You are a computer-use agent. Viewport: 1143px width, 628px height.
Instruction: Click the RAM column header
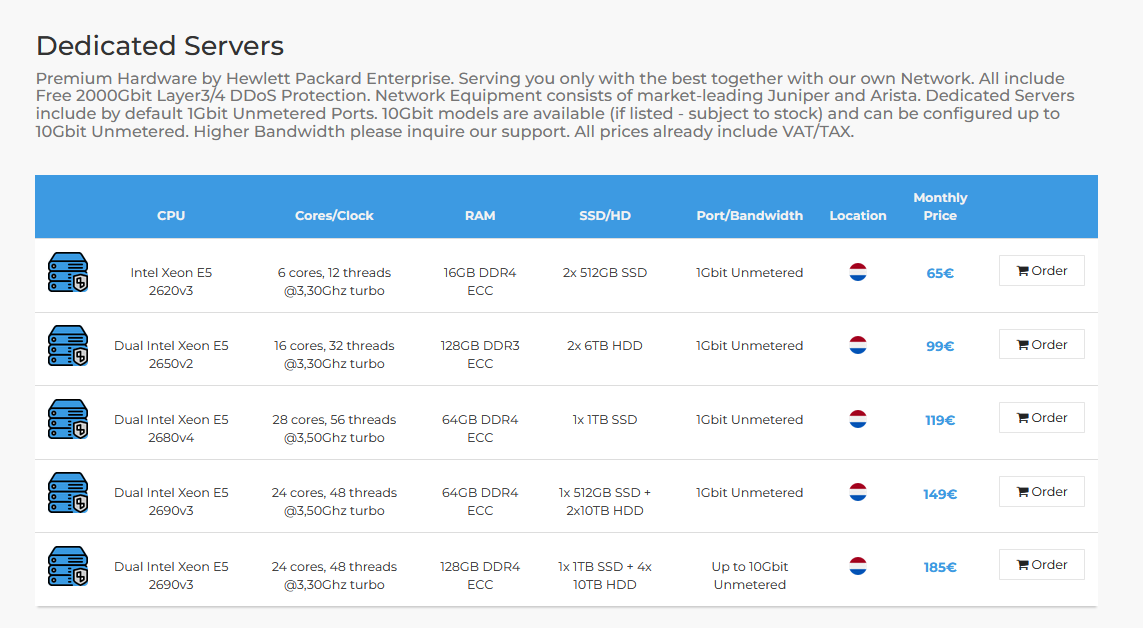(x=480, y=216)
